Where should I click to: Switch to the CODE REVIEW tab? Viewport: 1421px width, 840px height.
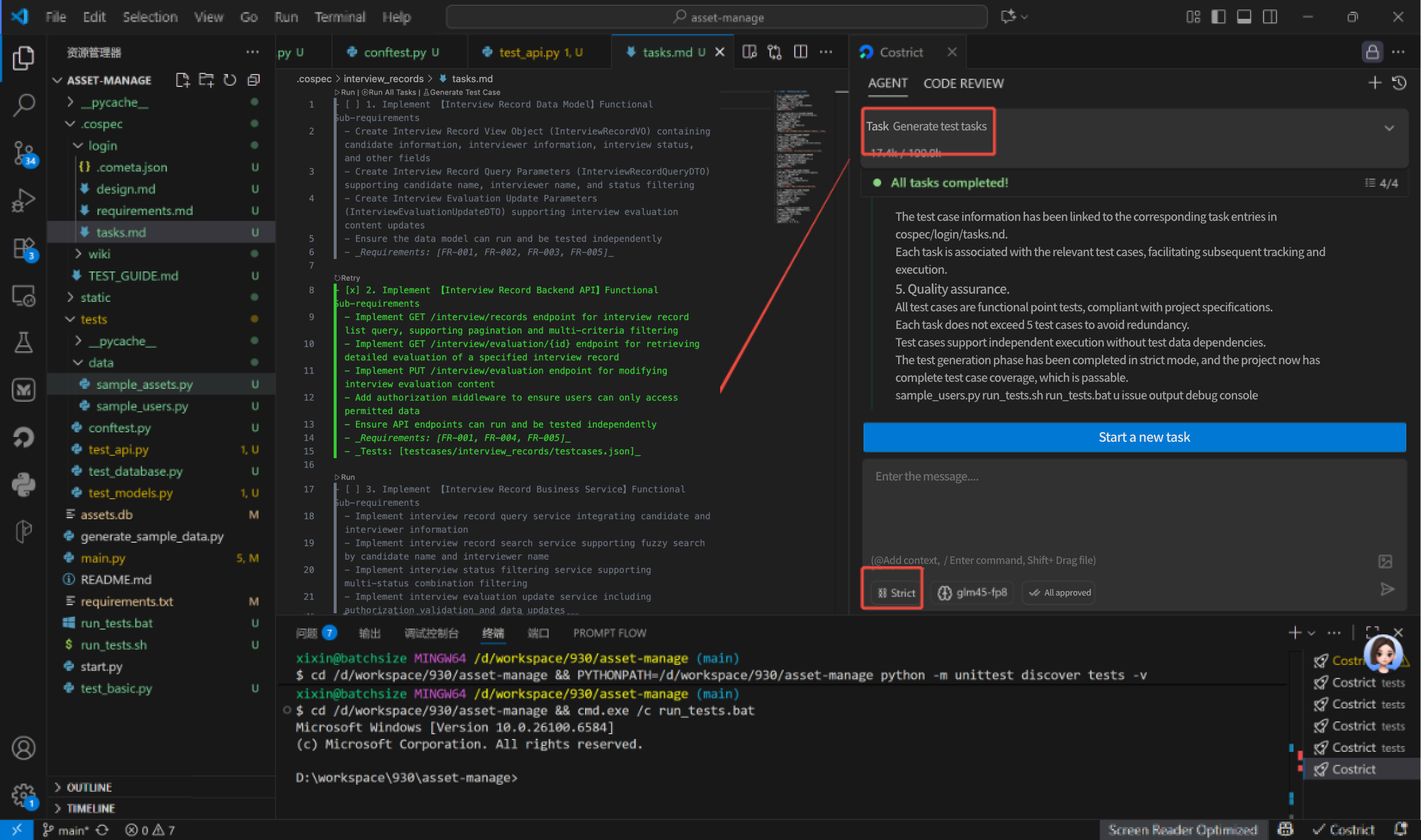click(x=963, y=83)
